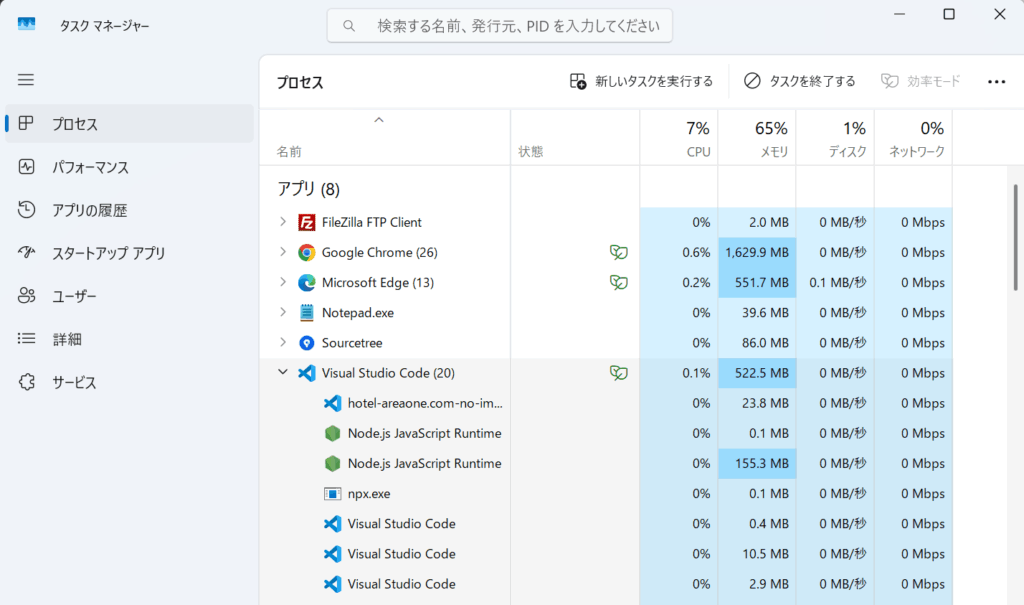Click the FileZilla FTP Client icon
Screen dimensions: 1024x605
tap(306, 222)
